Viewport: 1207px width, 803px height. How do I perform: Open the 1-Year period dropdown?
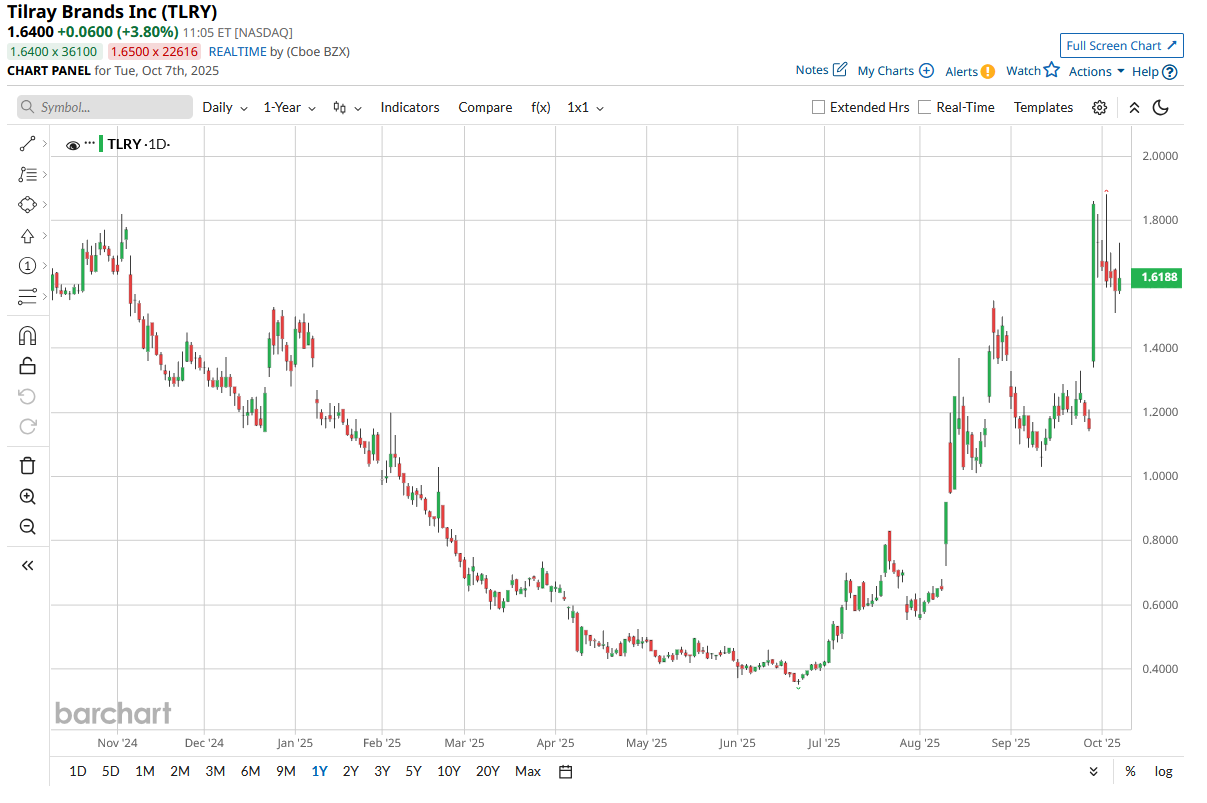[x=290, y=107]
